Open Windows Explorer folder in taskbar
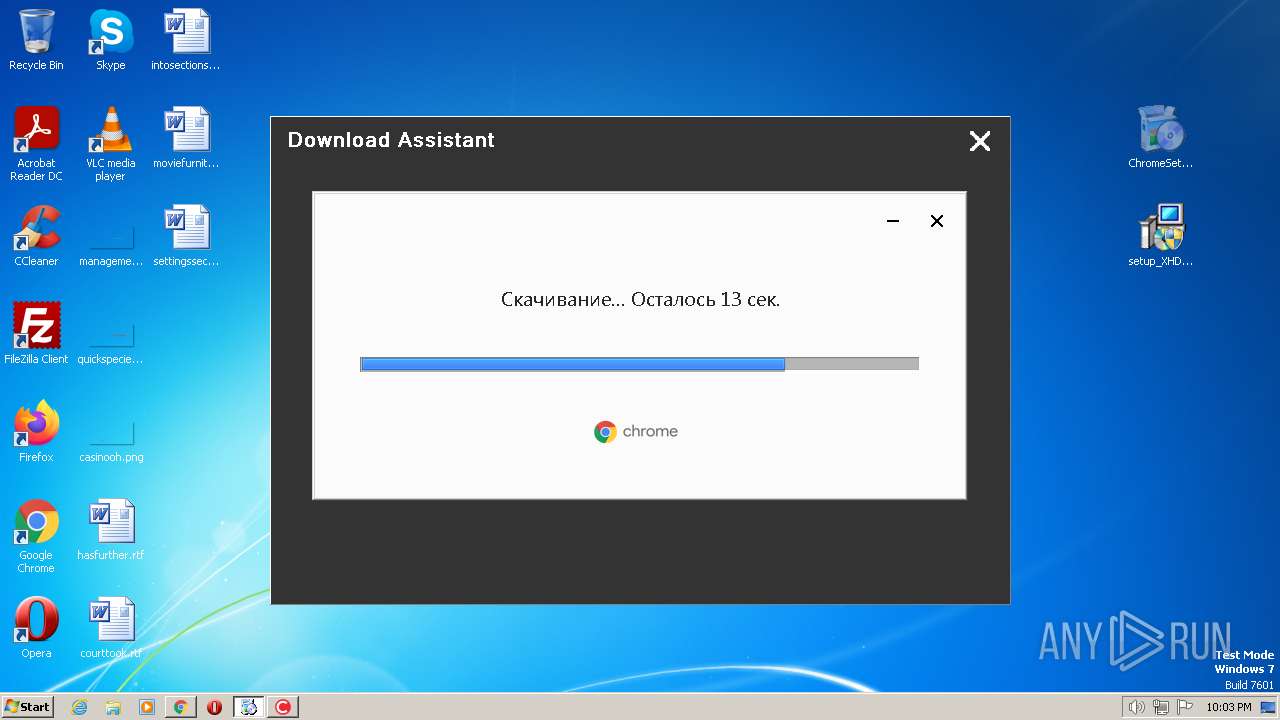Image resolution: width=1280 pixels, height=720 pixels. (x=113, y=707)
